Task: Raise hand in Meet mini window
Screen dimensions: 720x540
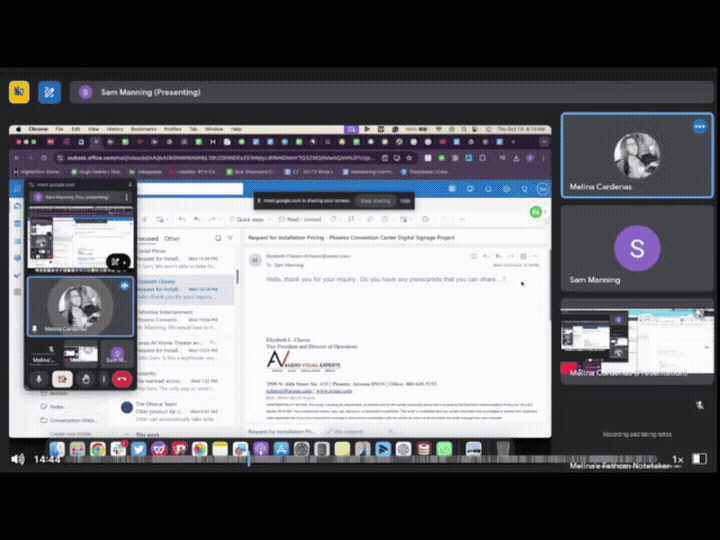Action: pos(85,379)
